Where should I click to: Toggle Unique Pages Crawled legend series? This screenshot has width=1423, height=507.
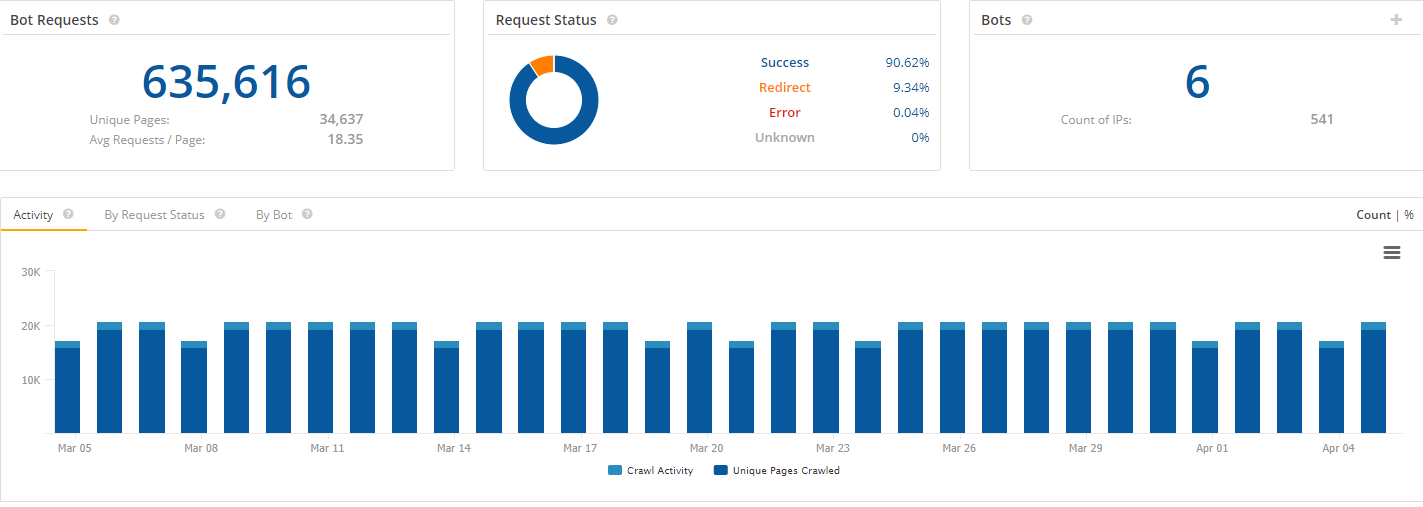tap(777, 470)
